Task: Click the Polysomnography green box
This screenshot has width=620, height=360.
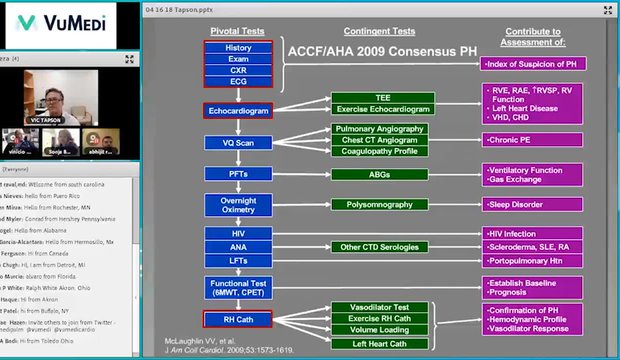Action: (380, 205)
